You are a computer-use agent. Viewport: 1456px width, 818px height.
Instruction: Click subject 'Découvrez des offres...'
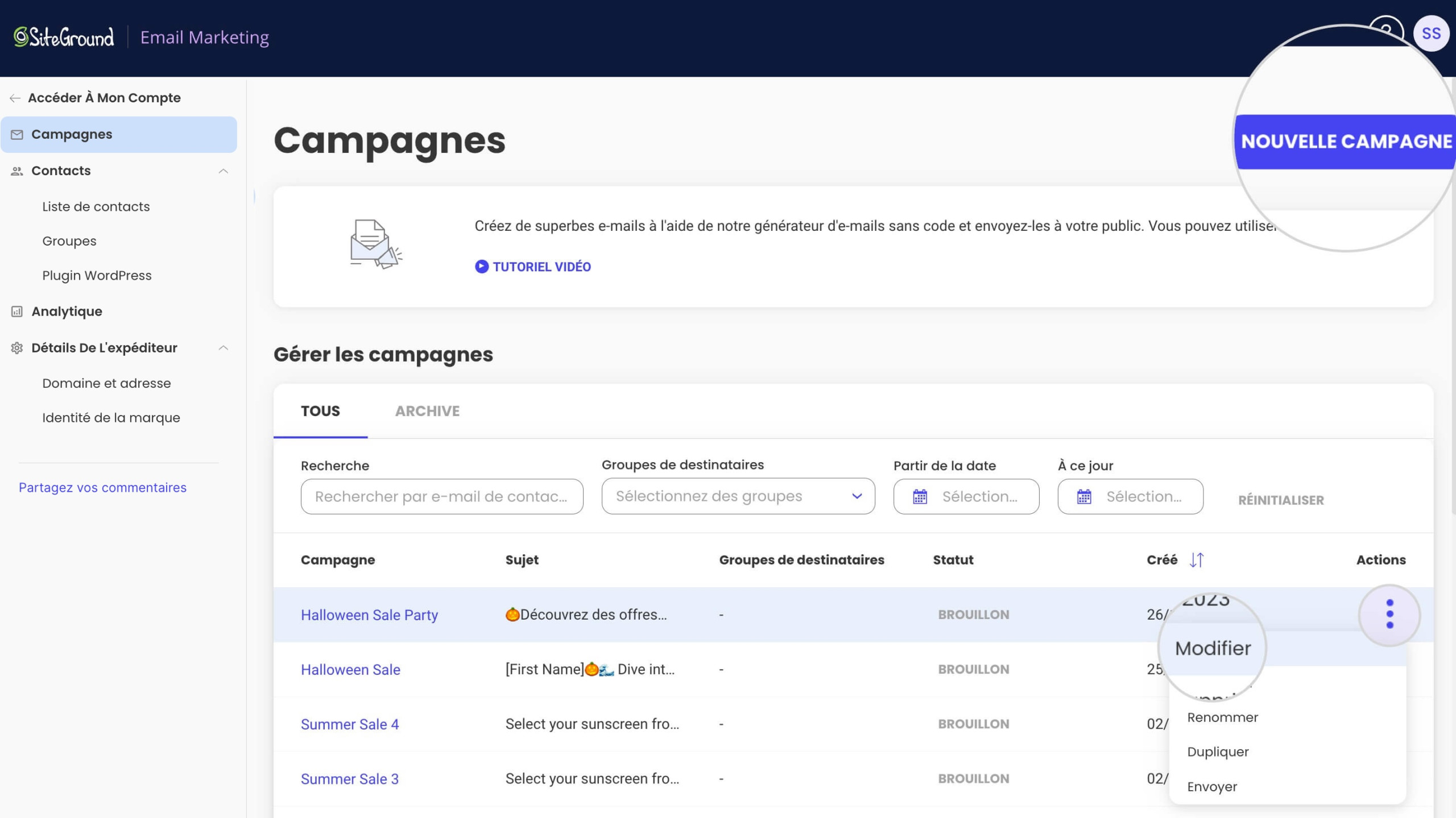click(x=586, y=615)
